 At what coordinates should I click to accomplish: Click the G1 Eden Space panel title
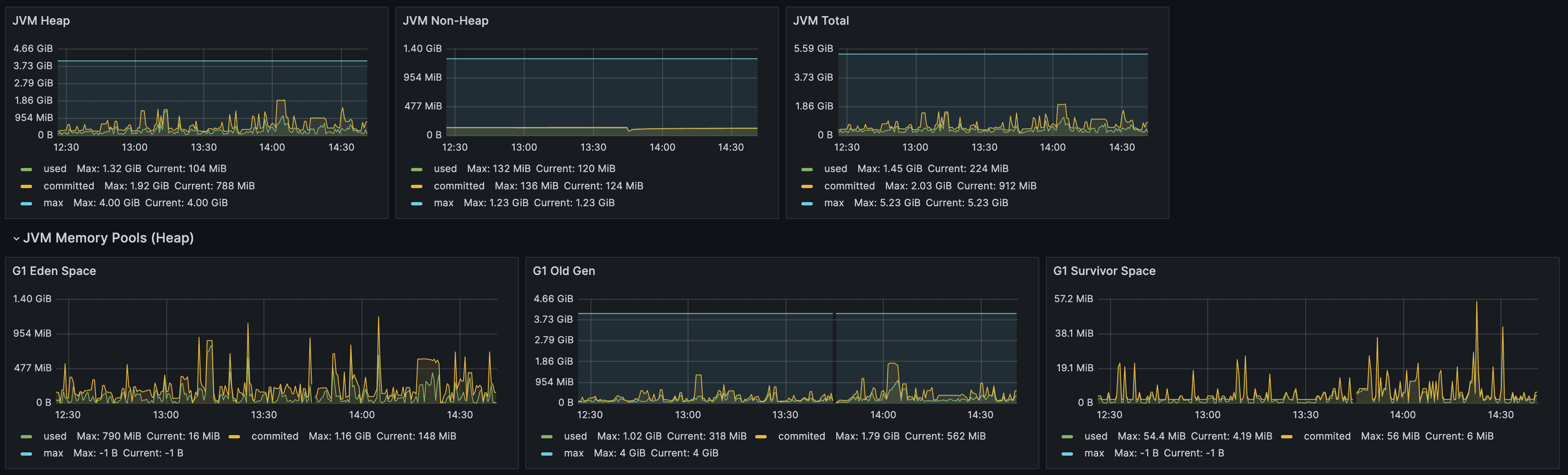(54, 271)
